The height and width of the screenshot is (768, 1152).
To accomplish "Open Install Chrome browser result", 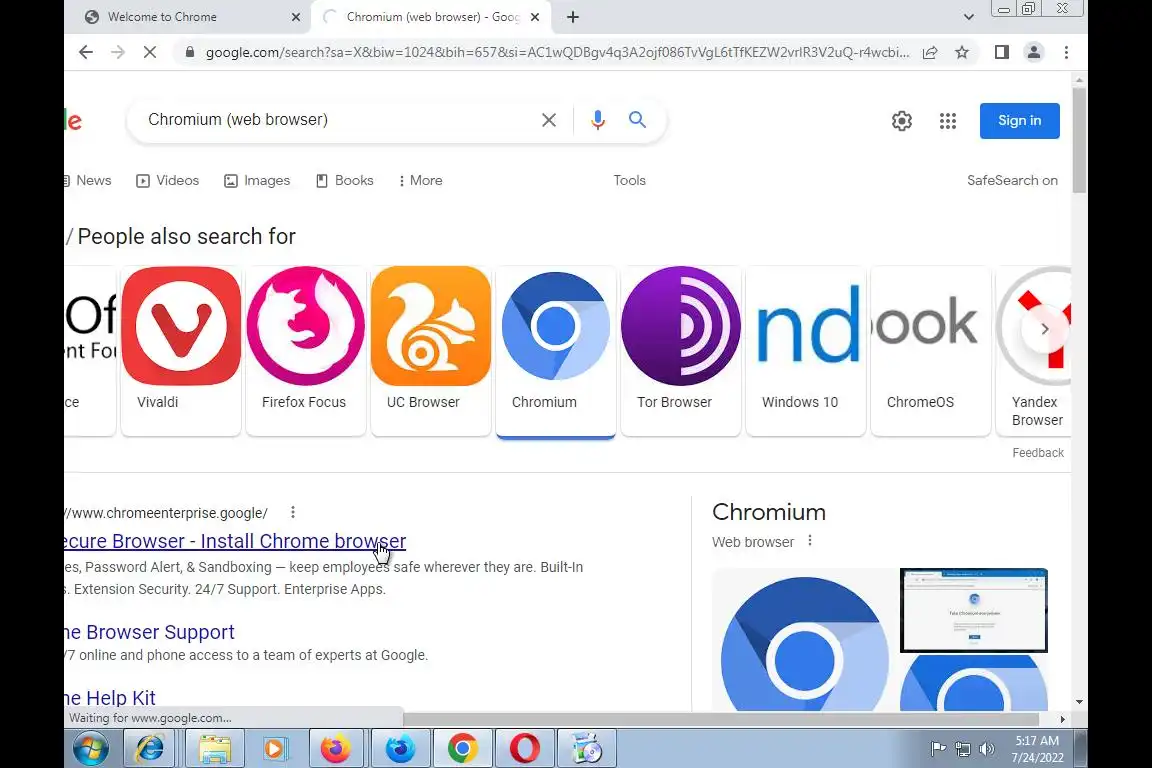I will coord(235,541).
